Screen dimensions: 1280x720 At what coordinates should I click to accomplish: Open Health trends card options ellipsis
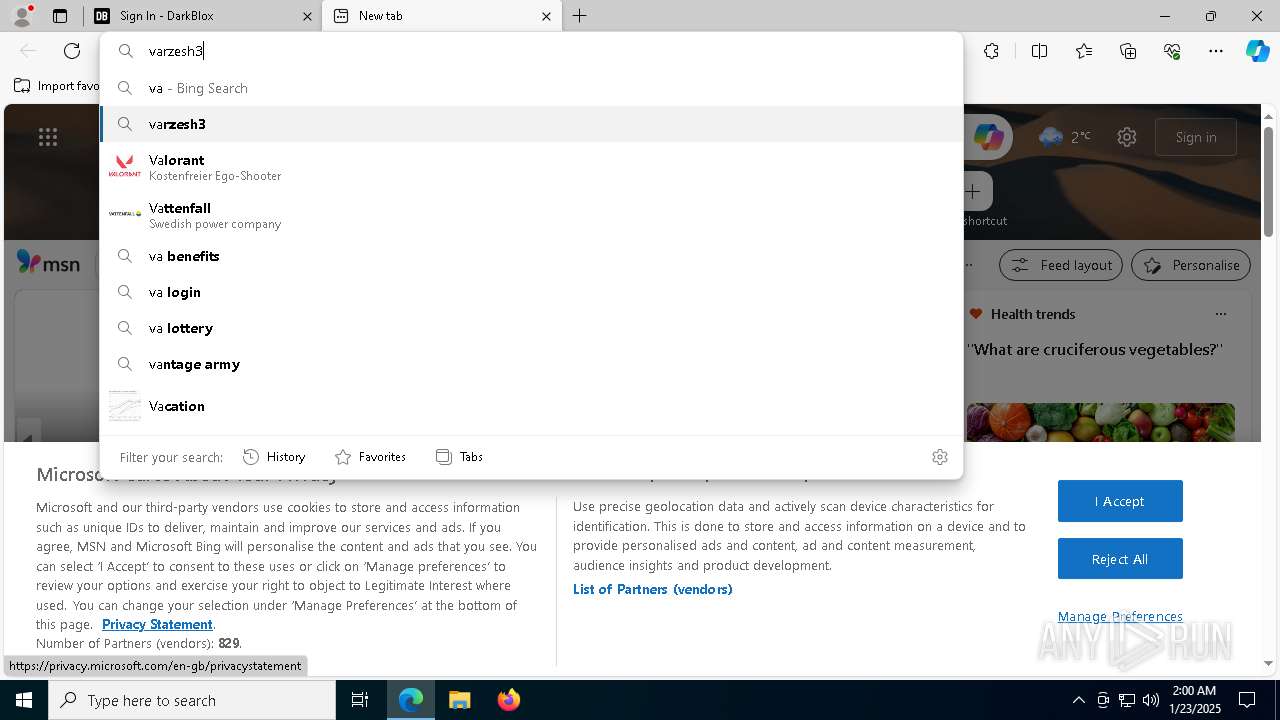click(1220, 314)
